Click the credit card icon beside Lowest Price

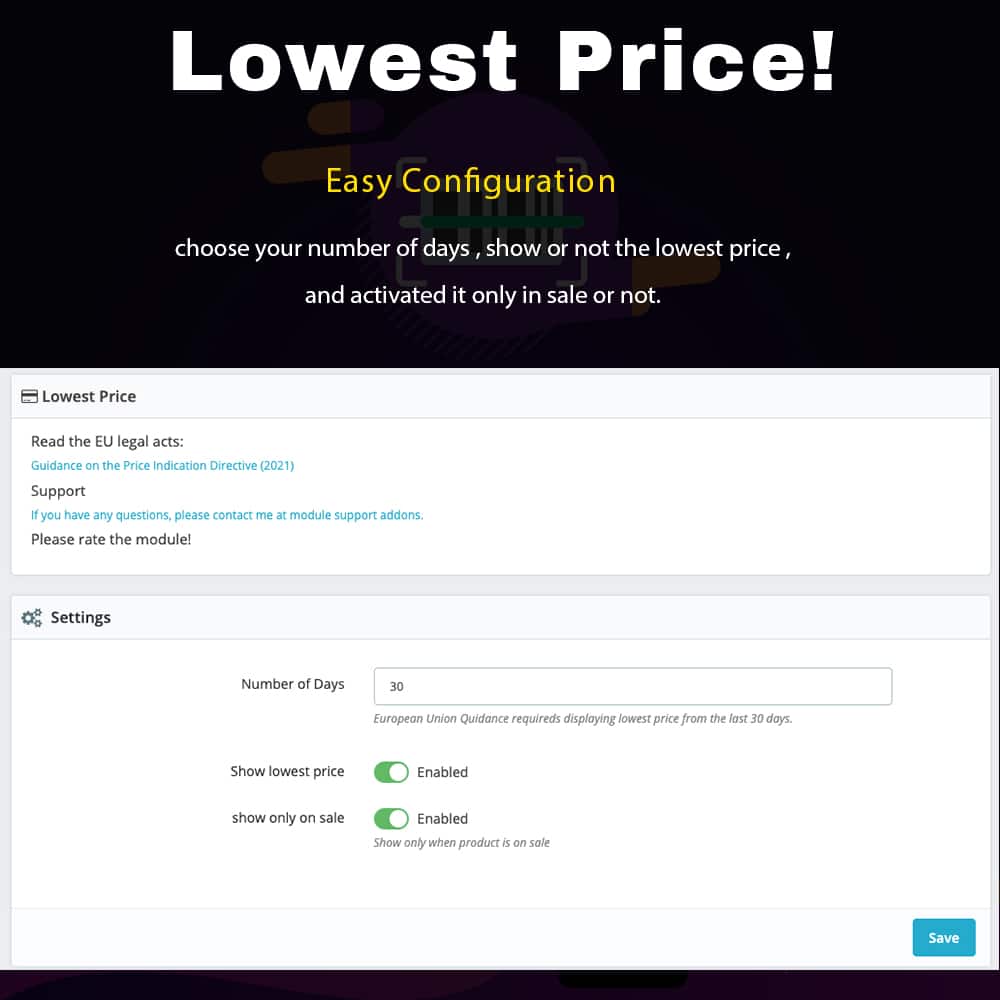[x=29, y=396]
